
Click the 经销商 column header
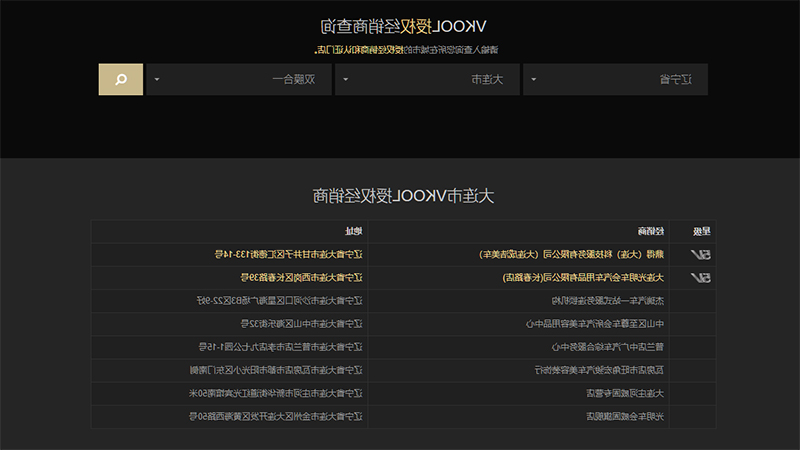pyautogui.click(x=651, y=232)
